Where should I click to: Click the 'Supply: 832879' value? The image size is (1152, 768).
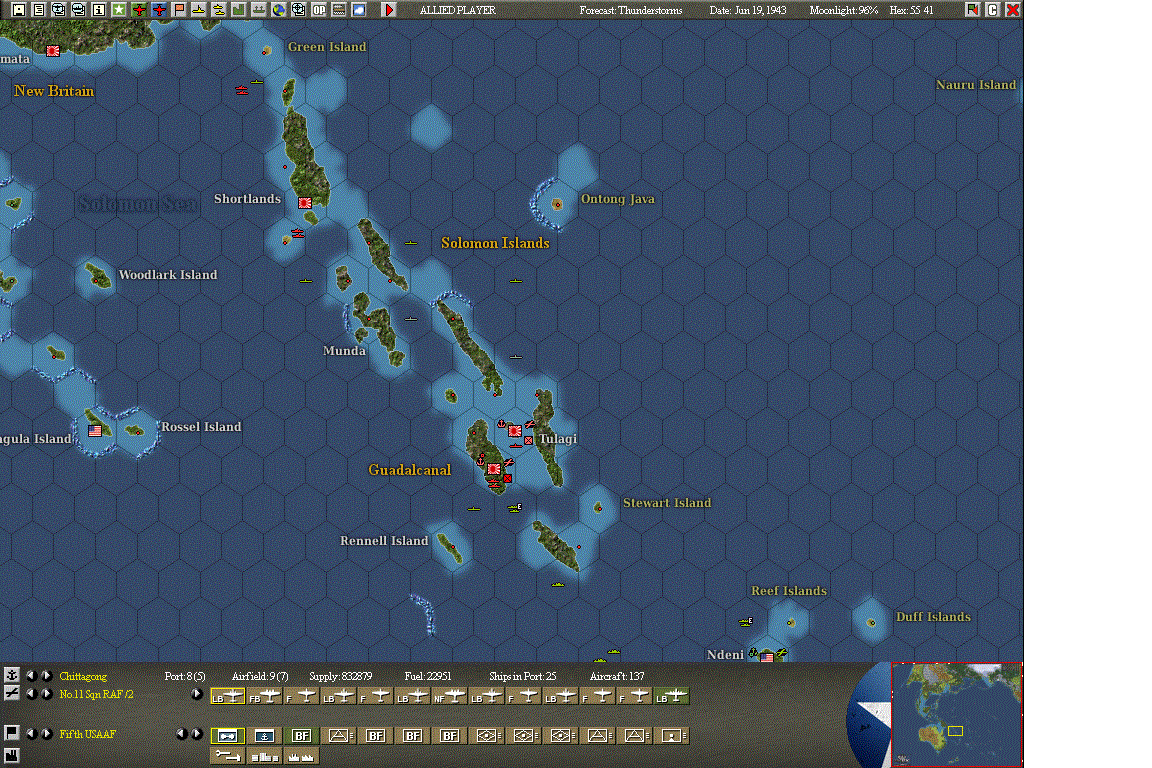pos(340,676)
